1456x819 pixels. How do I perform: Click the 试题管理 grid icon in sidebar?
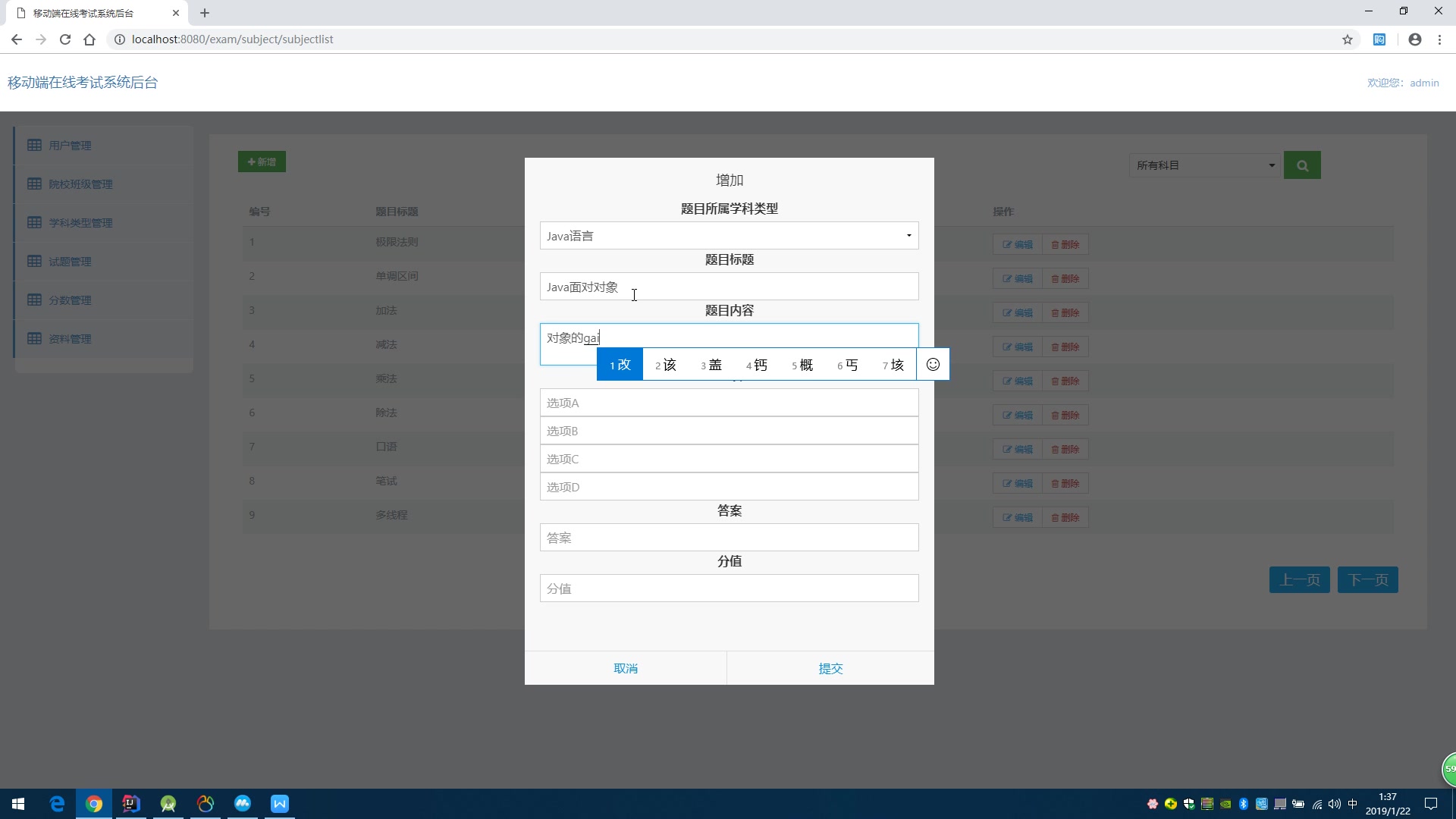point(35,261)
